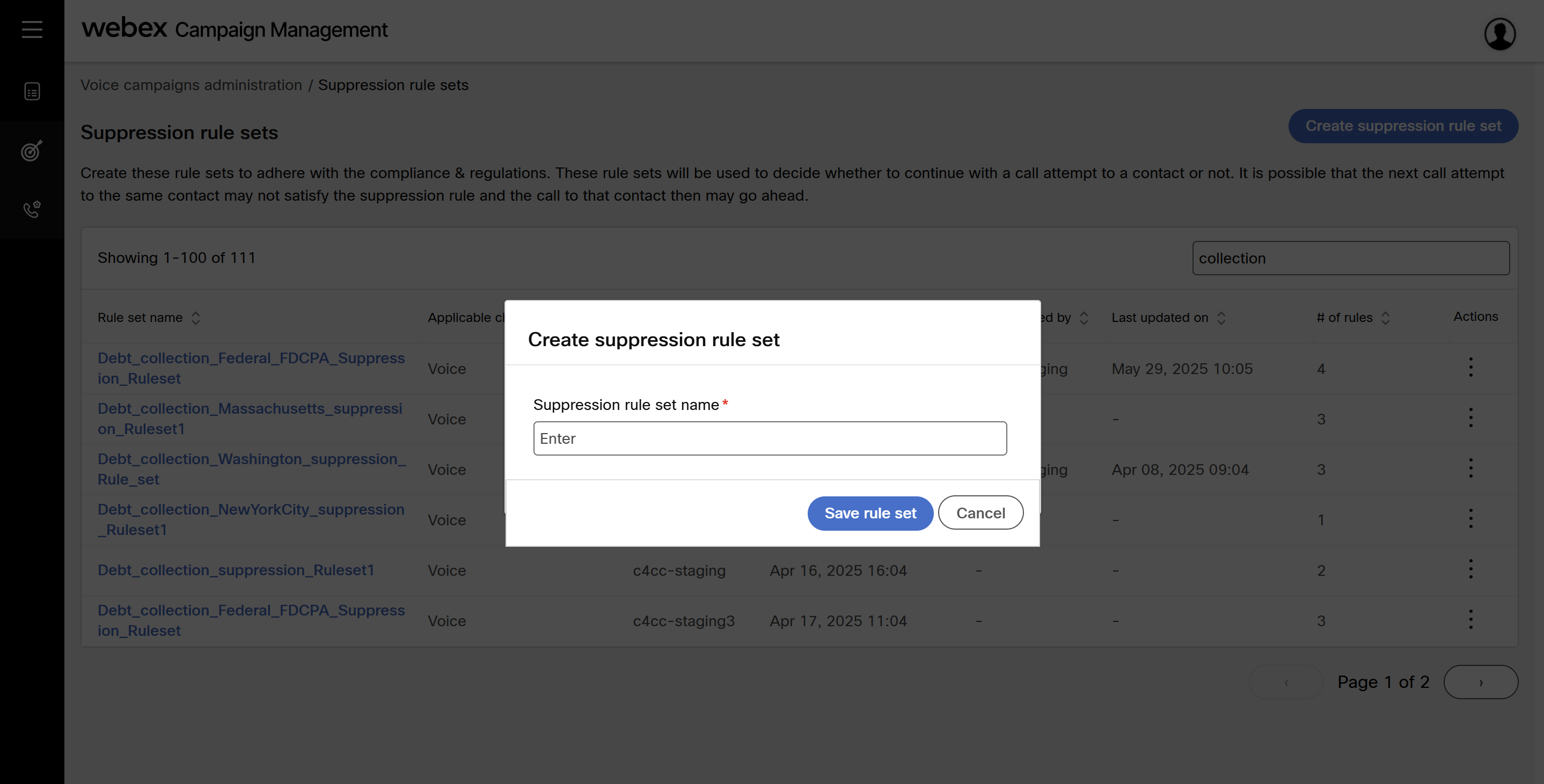This screenshot has height=784, width=1544.
Task: Go to Voice campaigns administration breadcrumb
Action: coord(191,85)
